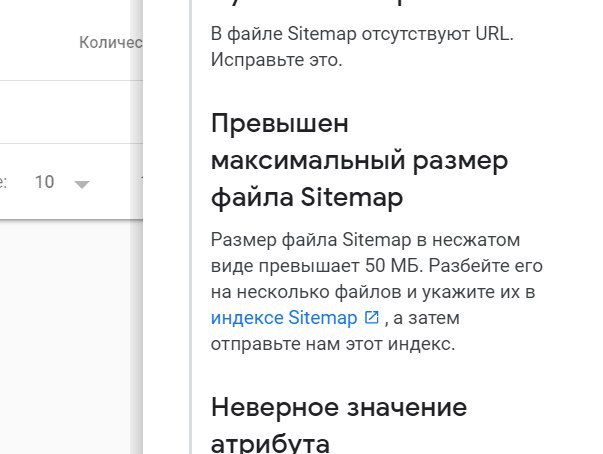Viewport: 603px width, 454px height.
Task: Click the Количес… column header
Action: point(111,43)
